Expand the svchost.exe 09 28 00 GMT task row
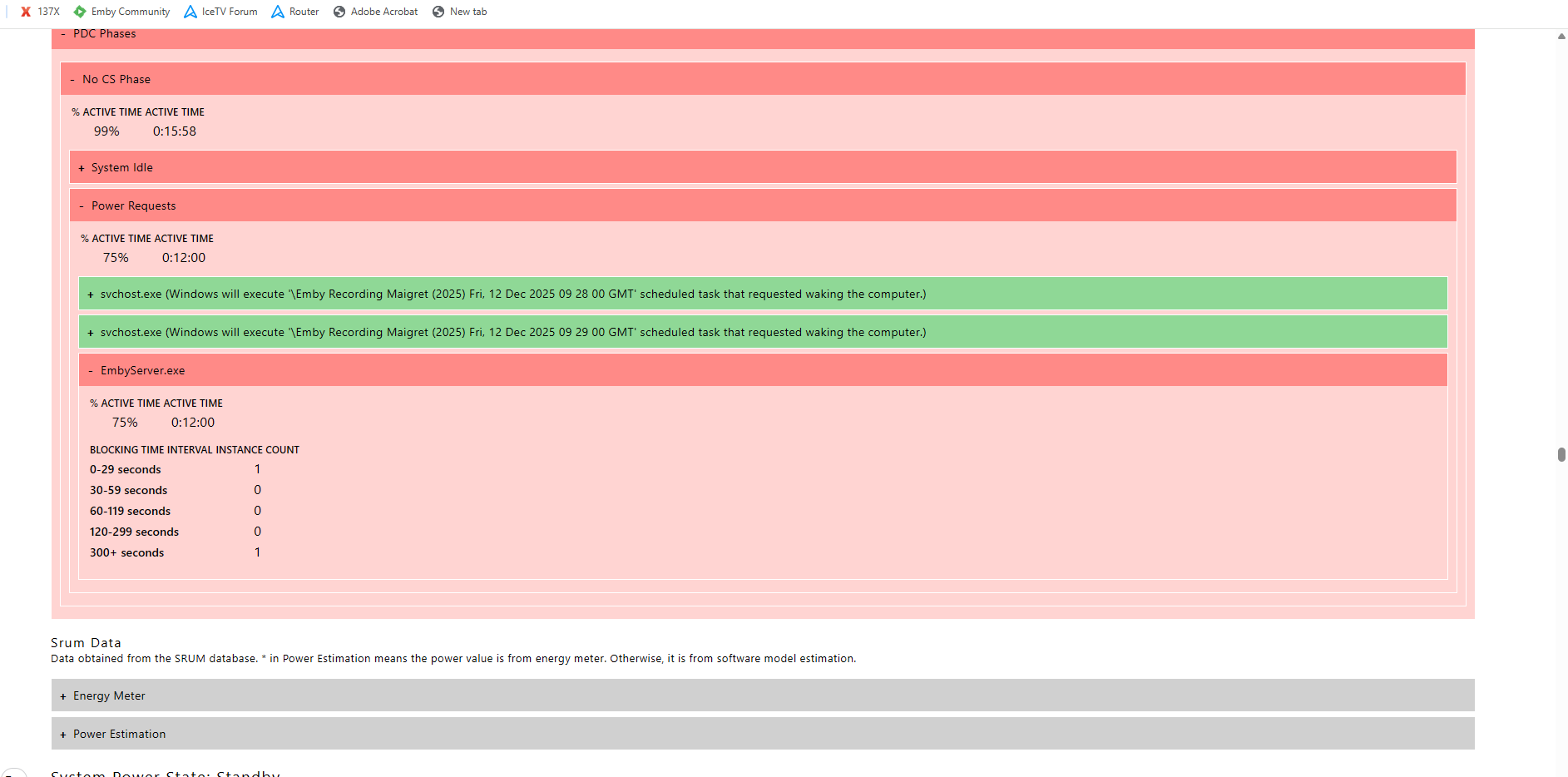The image size is (1568, 777). pyautogui.click(x=763, y=294)
